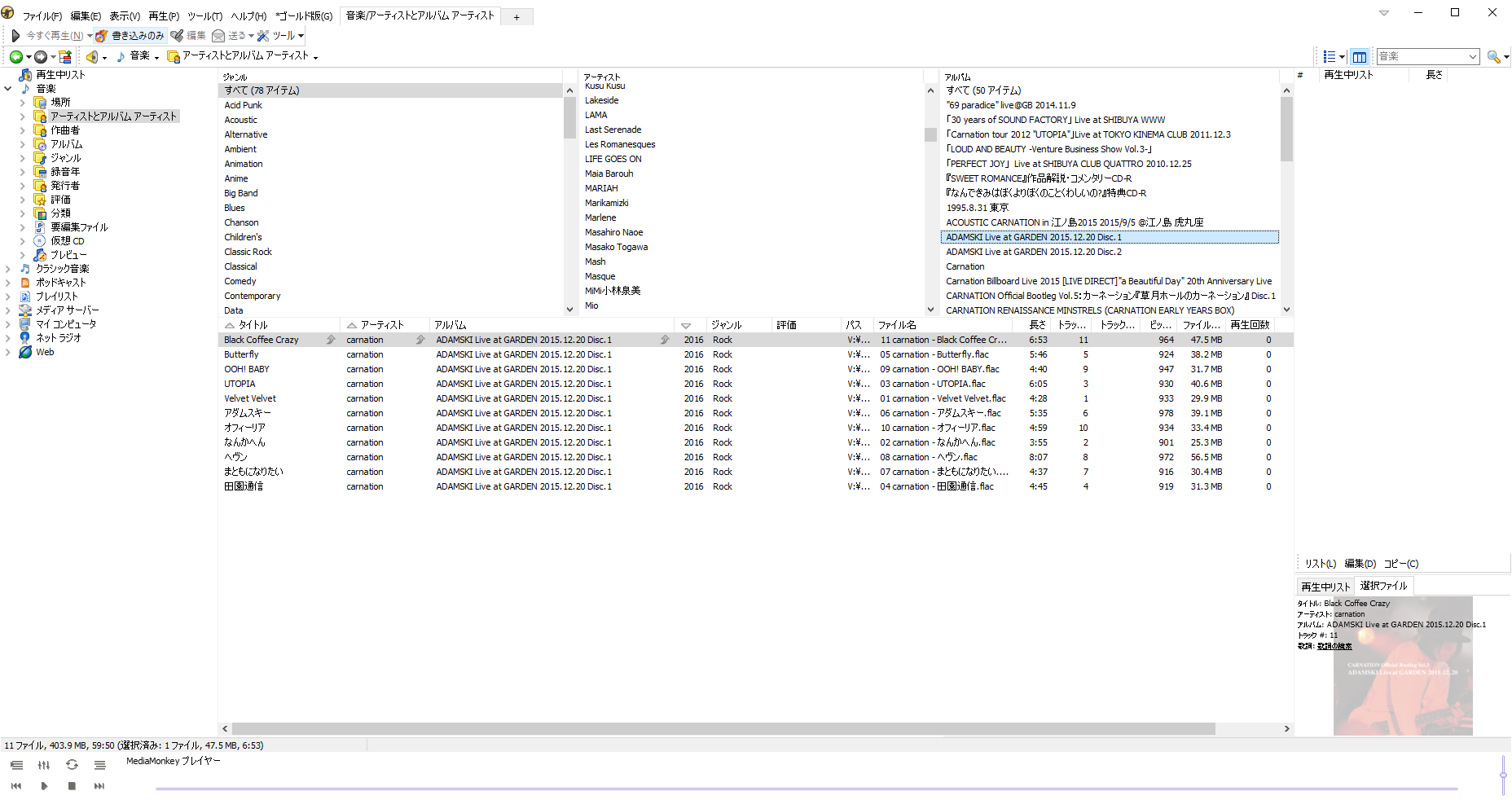Click the speaker icon in navigation bar

coord(92,56)
